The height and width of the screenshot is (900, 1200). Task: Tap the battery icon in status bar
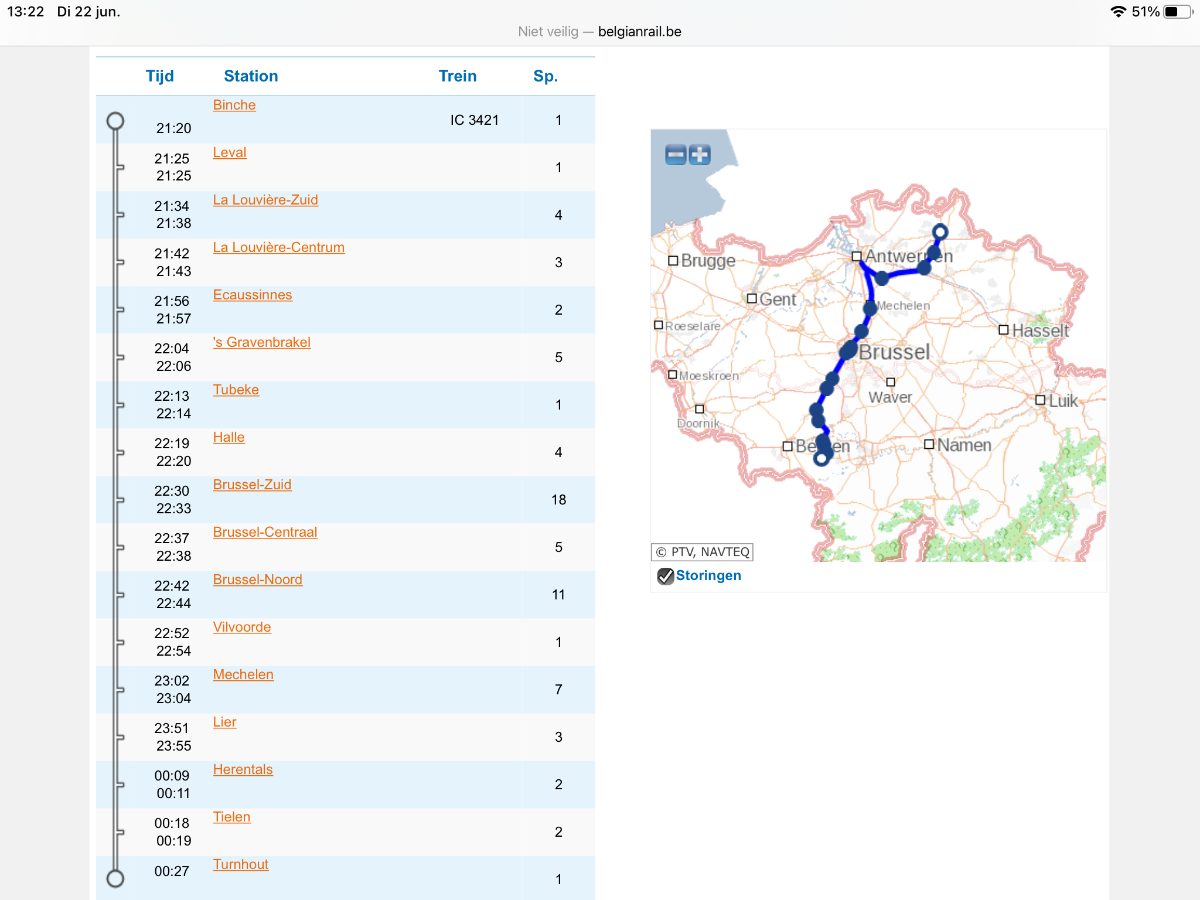1178,12
